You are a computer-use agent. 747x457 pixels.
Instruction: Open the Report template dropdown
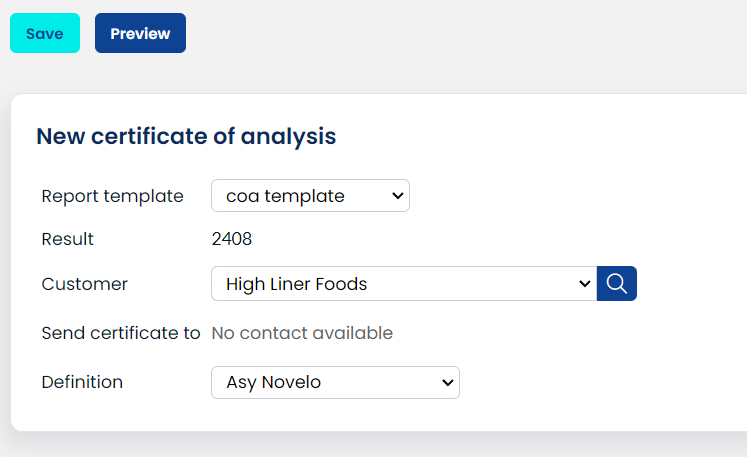tap(310, 196)
